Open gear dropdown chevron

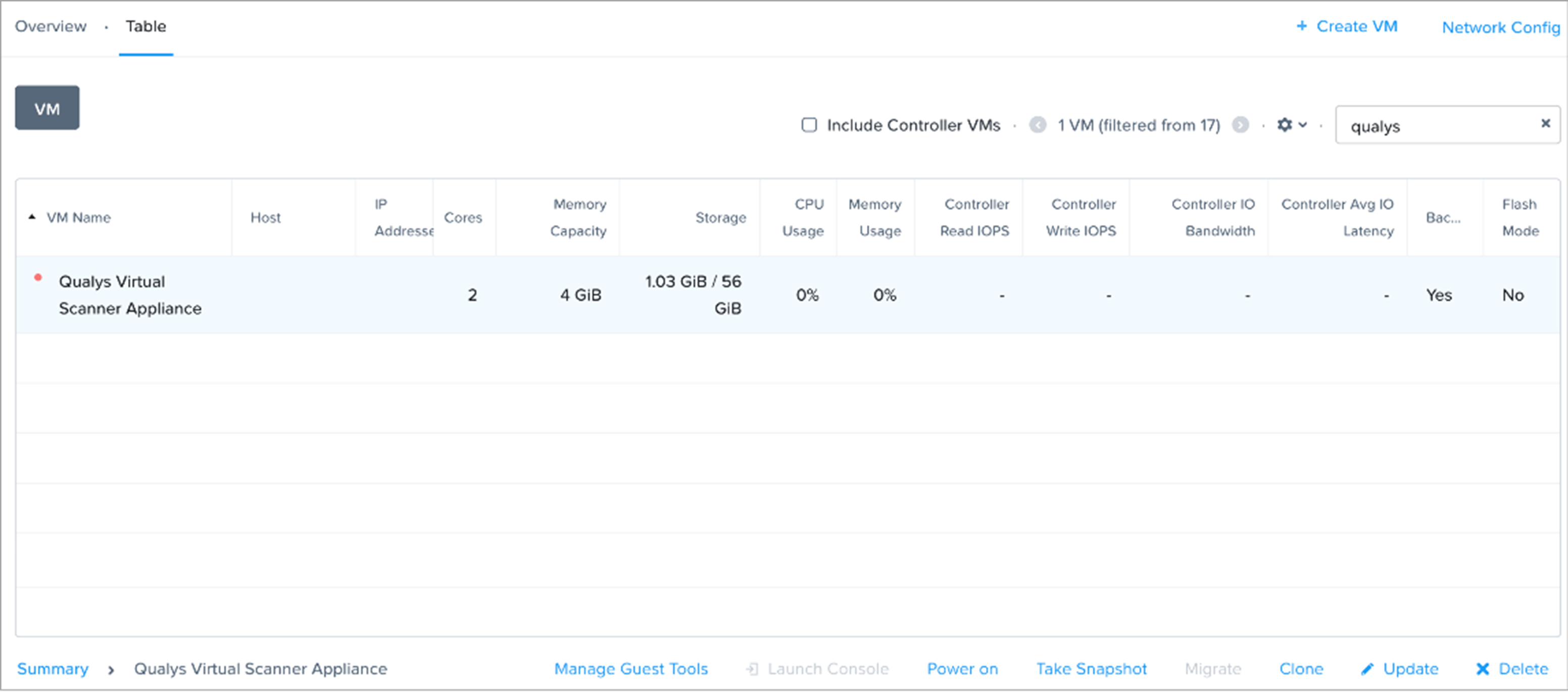coord(1303,125)
